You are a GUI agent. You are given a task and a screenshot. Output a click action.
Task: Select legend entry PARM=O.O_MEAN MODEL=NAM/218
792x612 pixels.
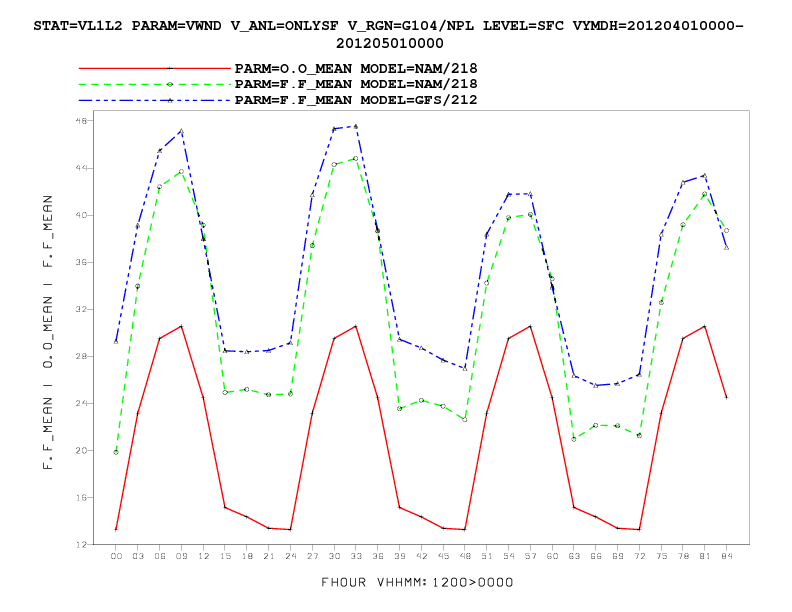pyautogui.click(x=356, y=68)
